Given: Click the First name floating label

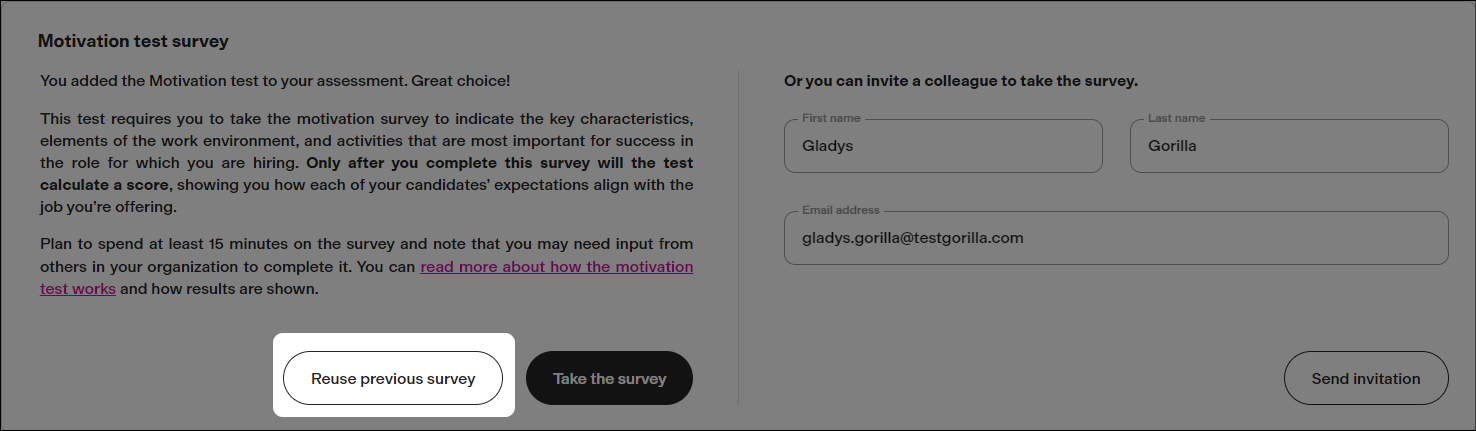Looking at the screenshot, I should point(831,118).
